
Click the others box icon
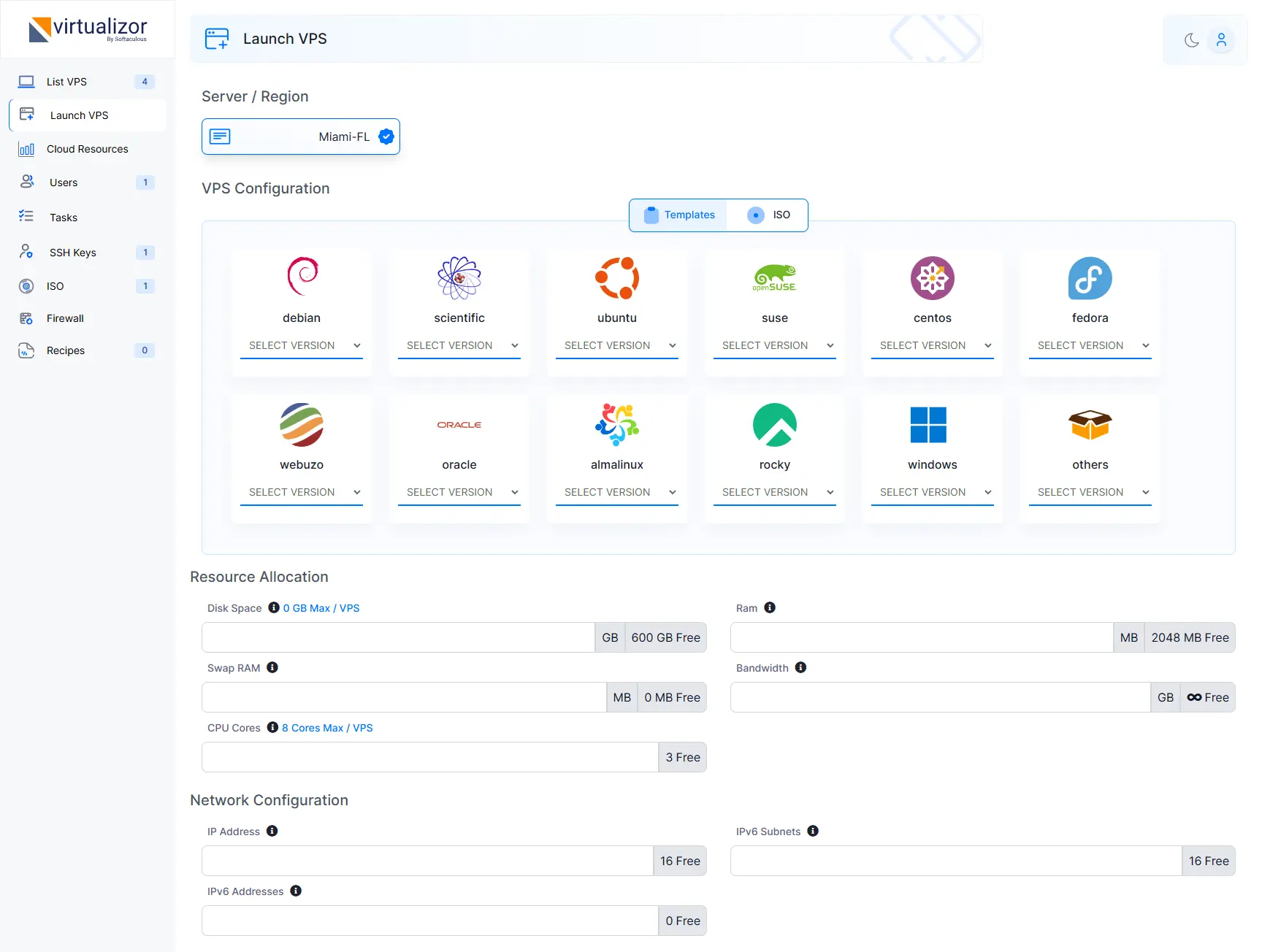(1090, 424)
